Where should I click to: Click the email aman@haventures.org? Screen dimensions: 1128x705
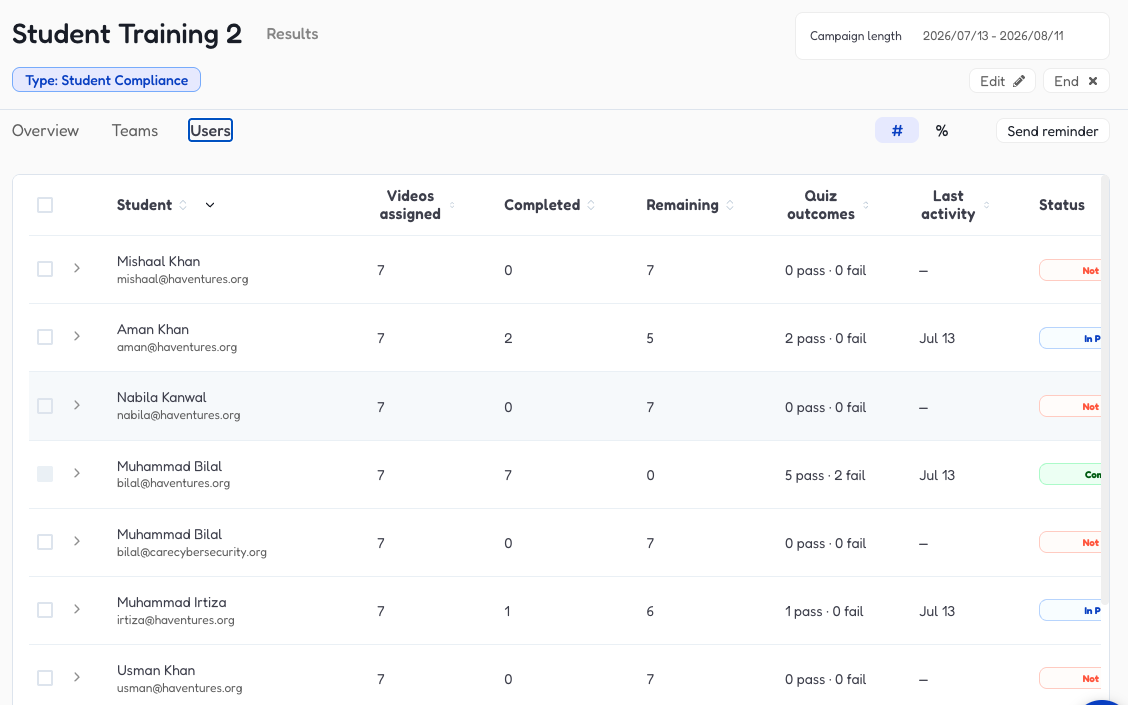[177, 347]
